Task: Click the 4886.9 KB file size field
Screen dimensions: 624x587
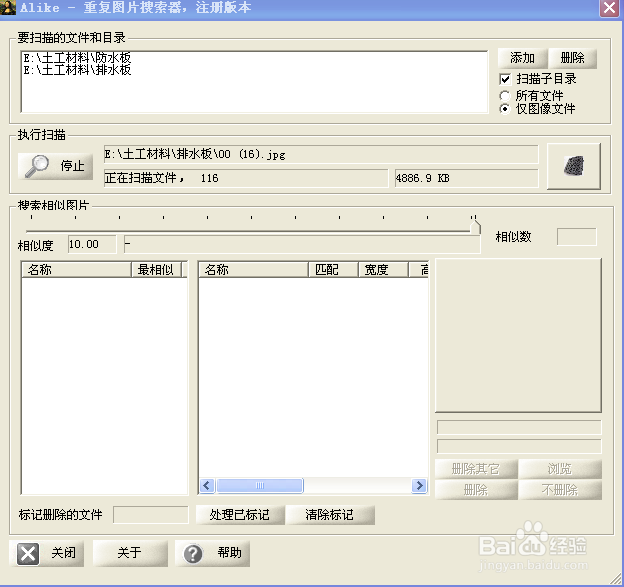Action: 466,178
